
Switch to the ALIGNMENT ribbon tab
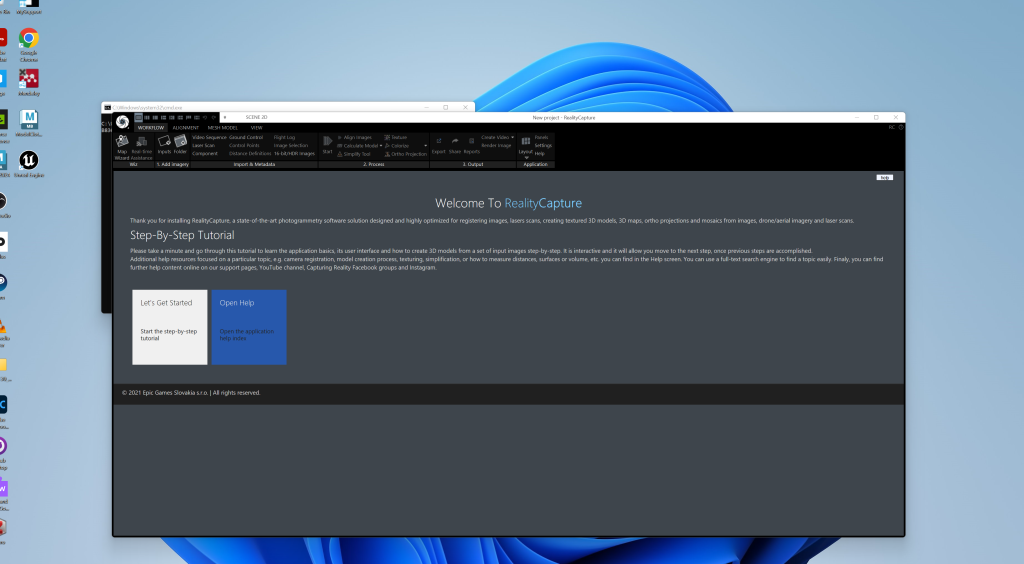(185, 128)
